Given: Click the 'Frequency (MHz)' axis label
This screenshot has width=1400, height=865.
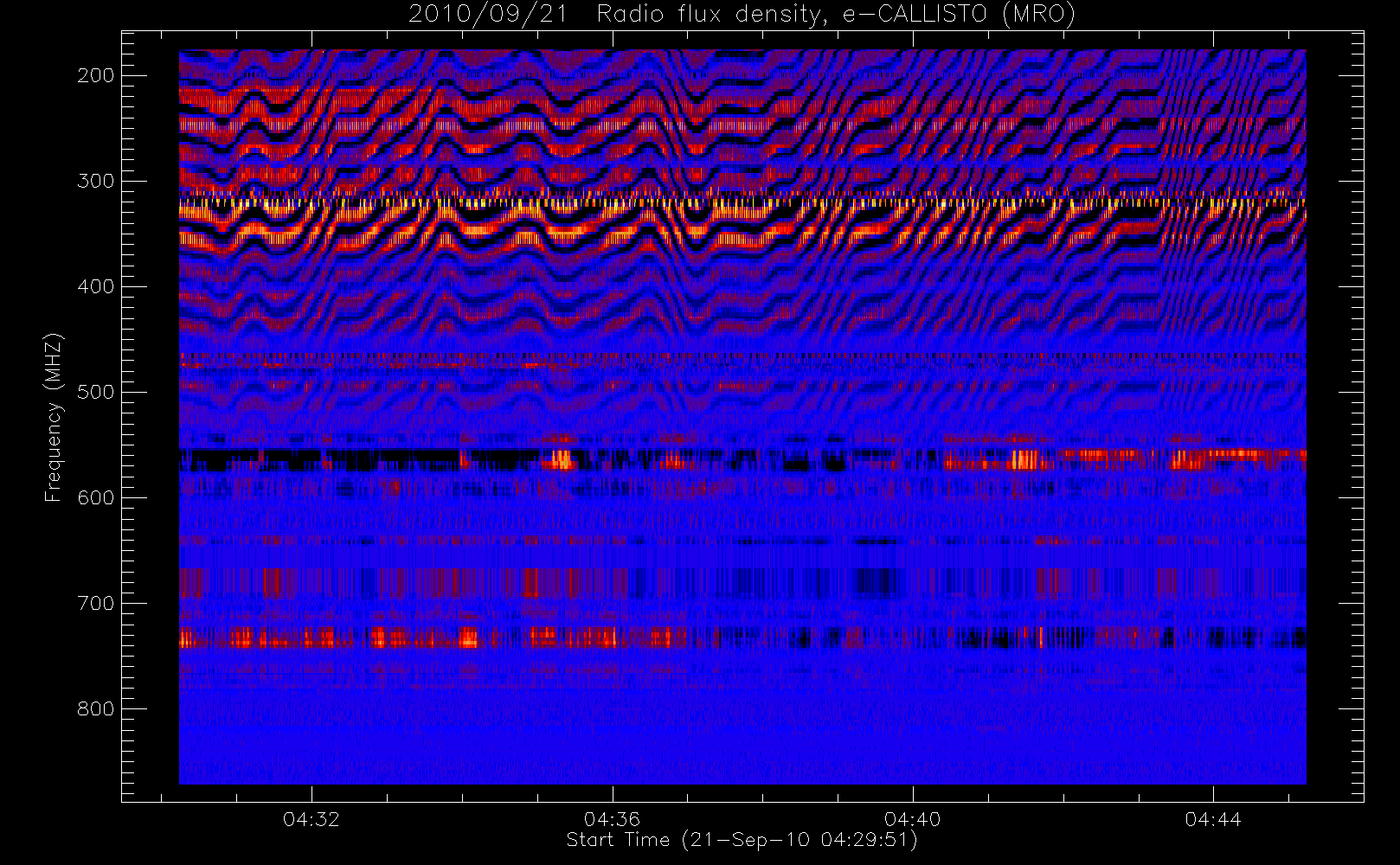Looking at the screenshot, I should [54, 417].
